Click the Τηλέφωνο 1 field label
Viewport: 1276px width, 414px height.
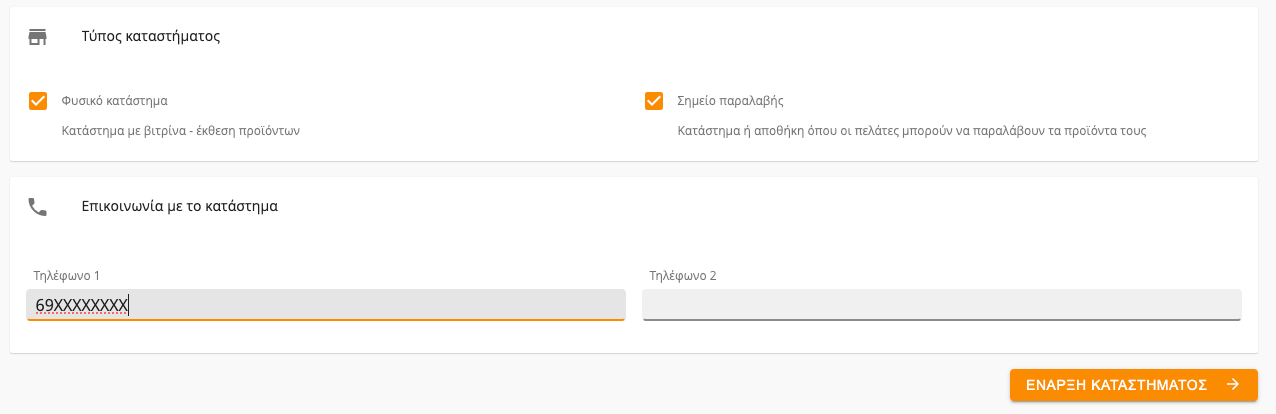[x=67, y=275]
